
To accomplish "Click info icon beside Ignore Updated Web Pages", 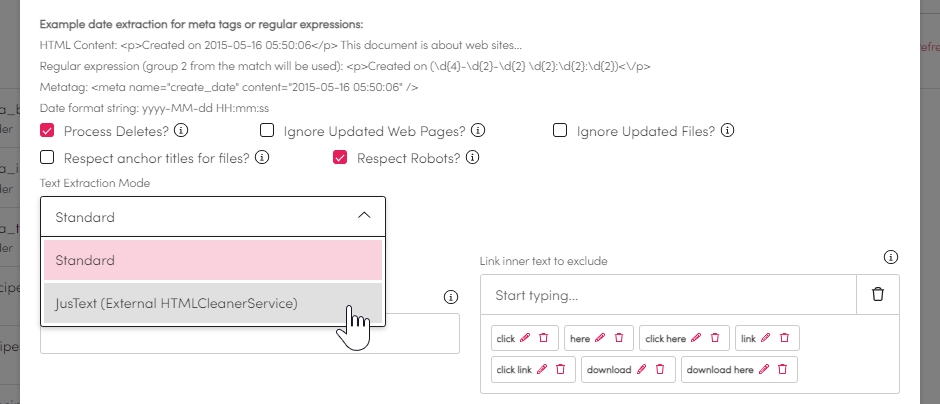I will tap(478, 131).
